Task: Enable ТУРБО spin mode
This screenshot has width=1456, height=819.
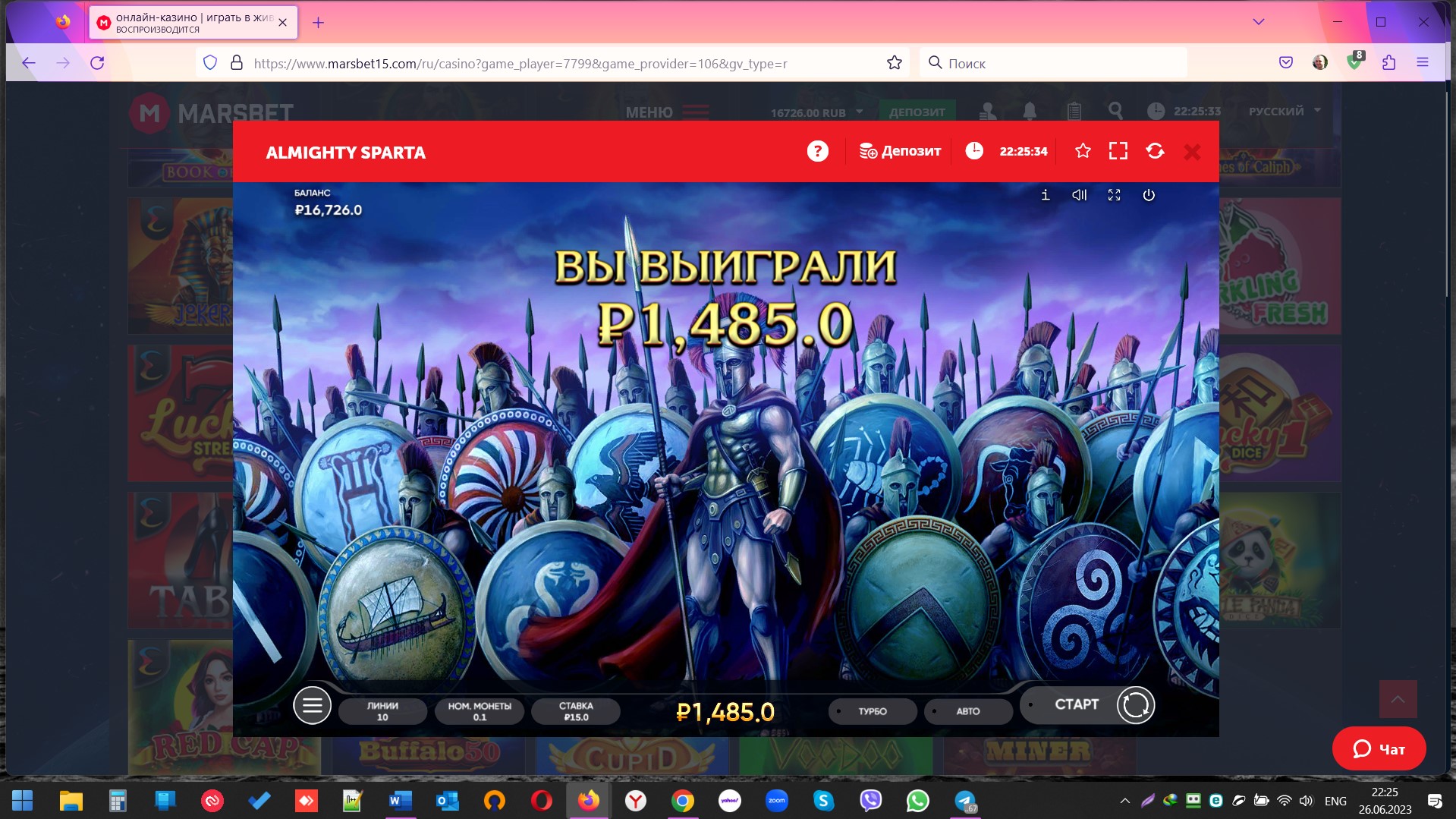Action: tap(873, 711)
